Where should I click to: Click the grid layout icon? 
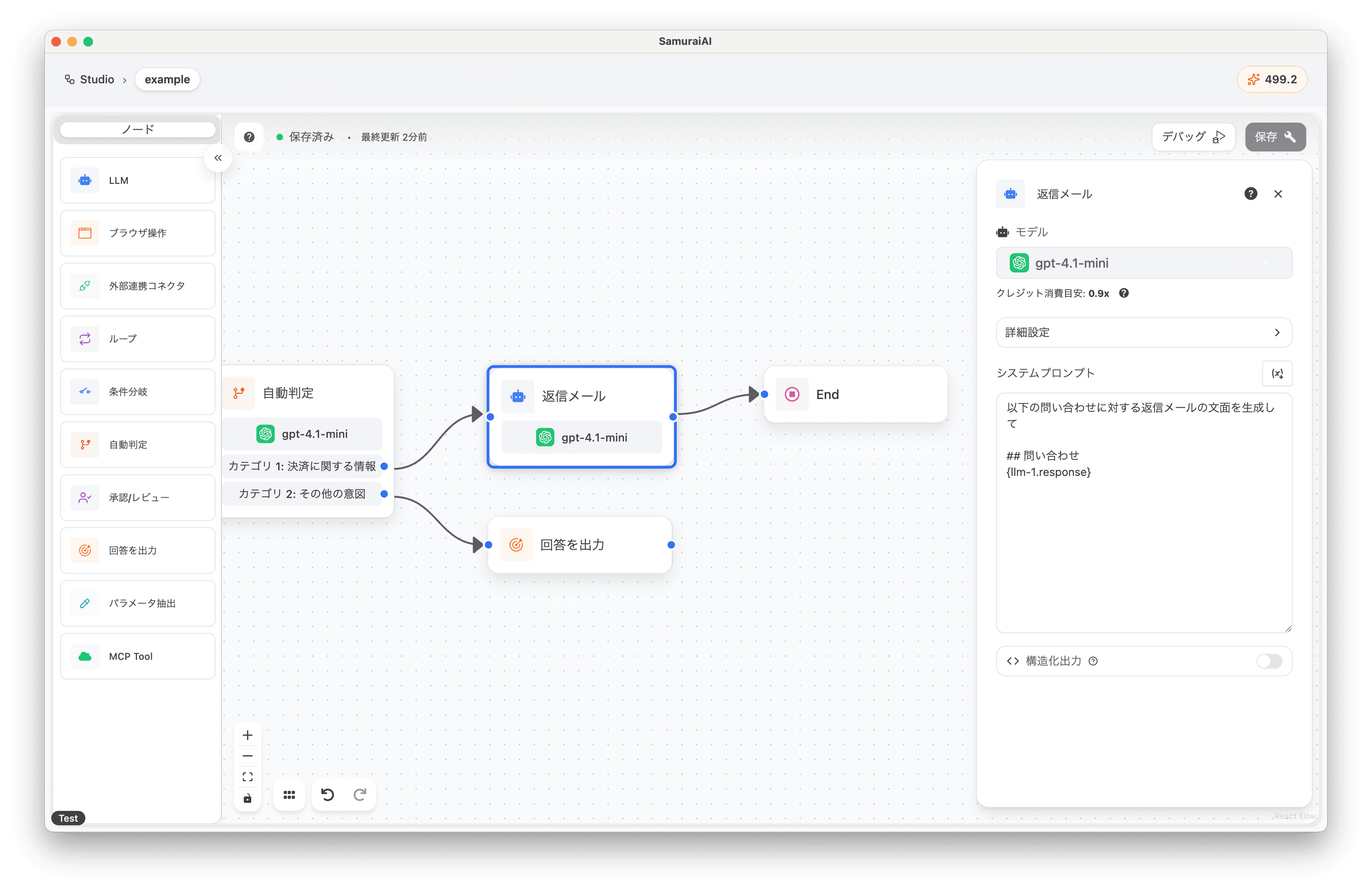point(289,795)
